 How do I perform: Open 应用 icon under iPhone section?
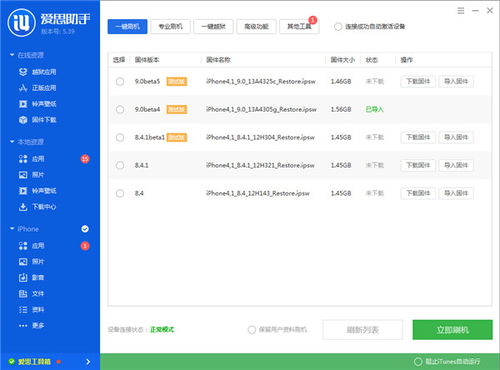click(23, 246)
